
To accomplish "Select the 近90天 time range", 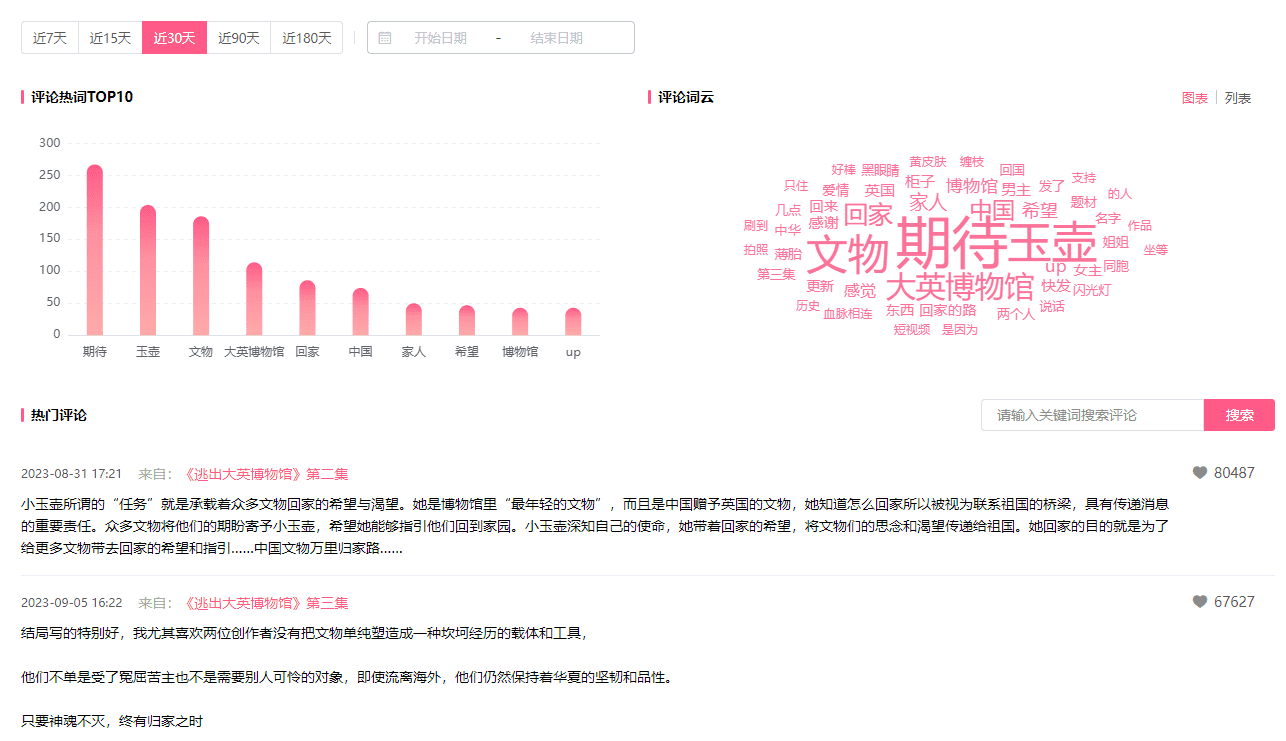I will tap(238, 38).
